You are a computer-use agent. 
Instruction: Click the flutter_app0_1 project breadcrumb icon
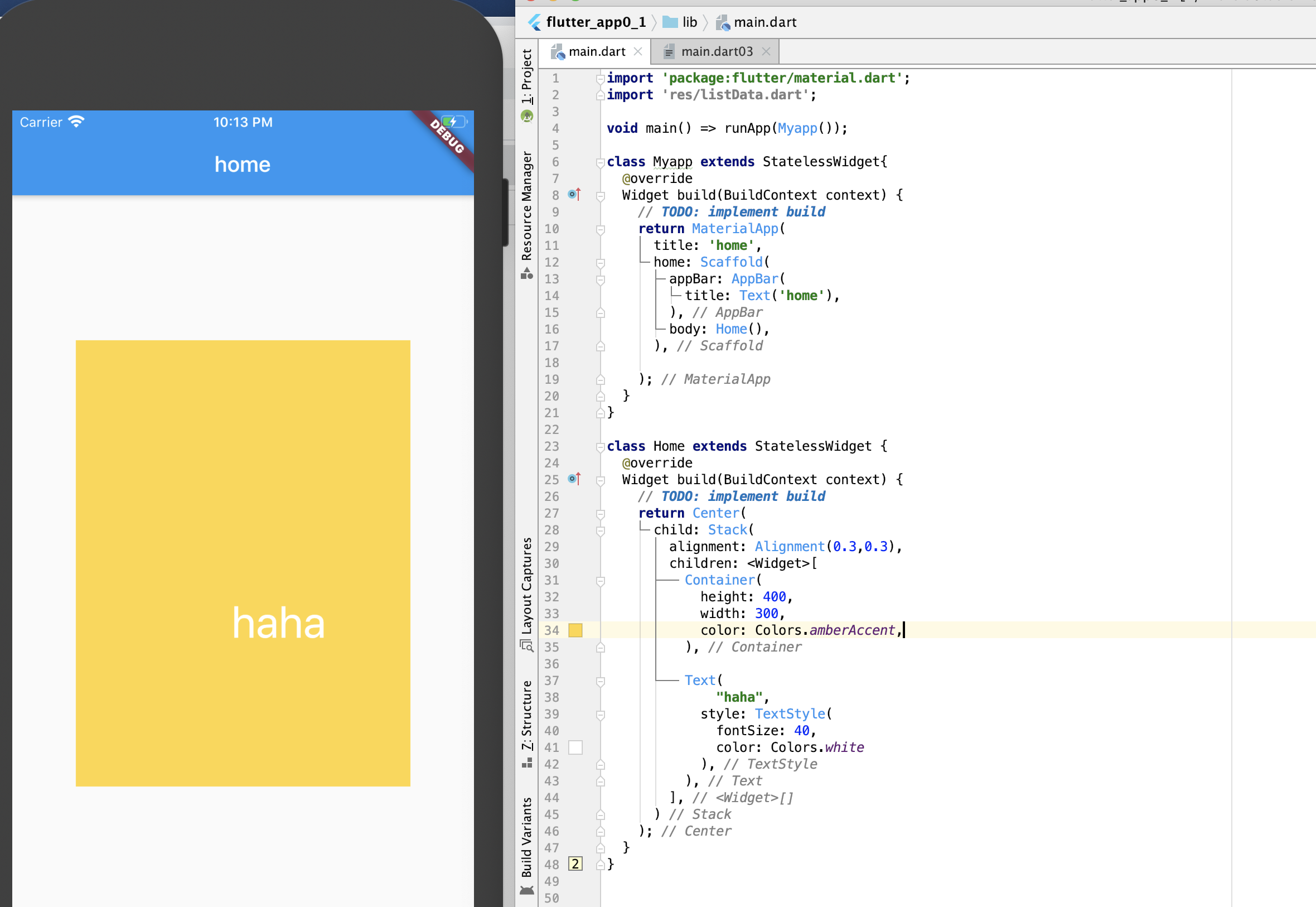[x=534, y=22]
